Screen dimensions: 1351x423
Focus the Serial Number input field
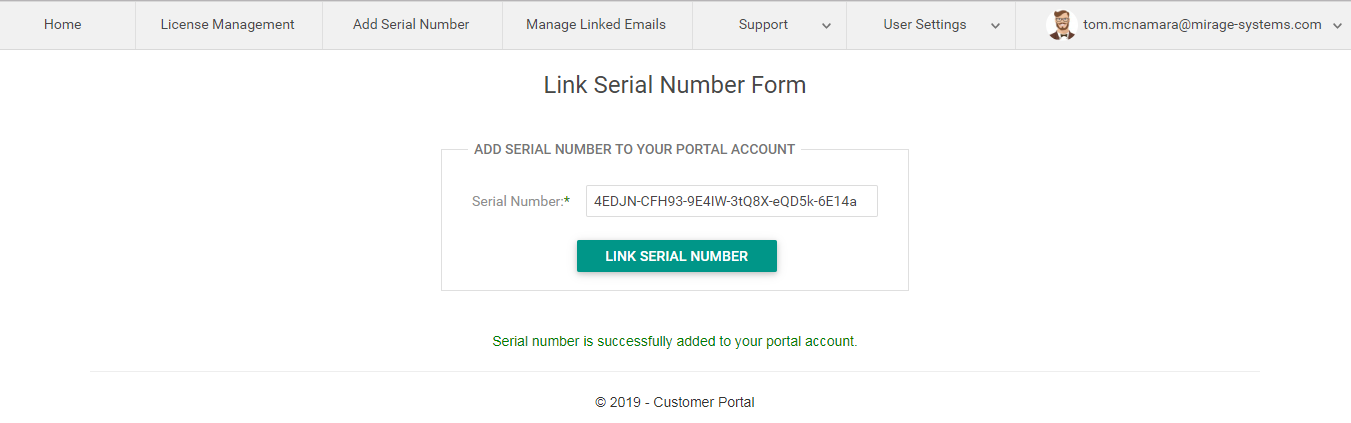731,201
